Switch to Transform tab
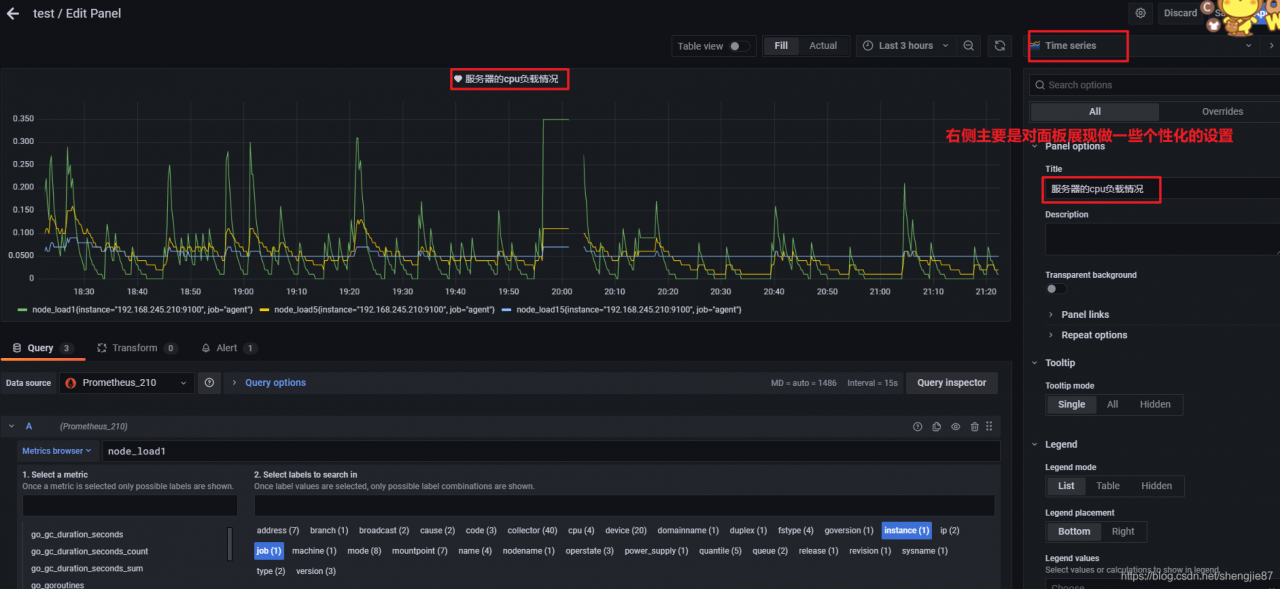Image resolution: width=1280 pixels, height=589 pixels. coord(136,348)
